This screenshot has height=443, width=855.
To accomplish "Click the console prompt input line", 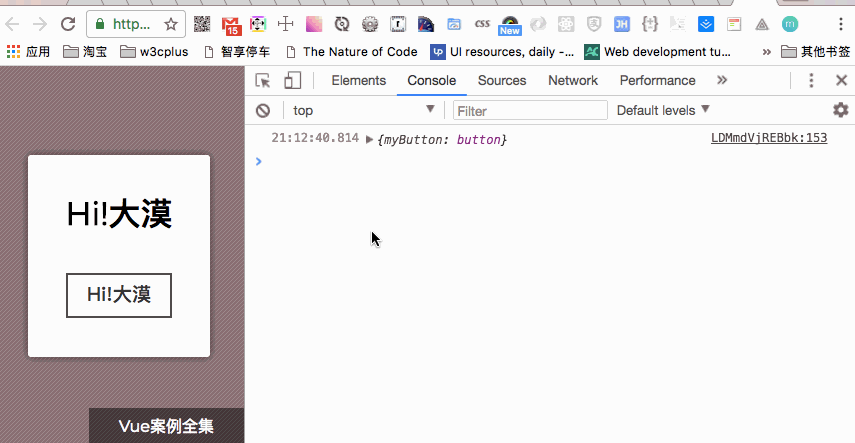I will 550,161.
